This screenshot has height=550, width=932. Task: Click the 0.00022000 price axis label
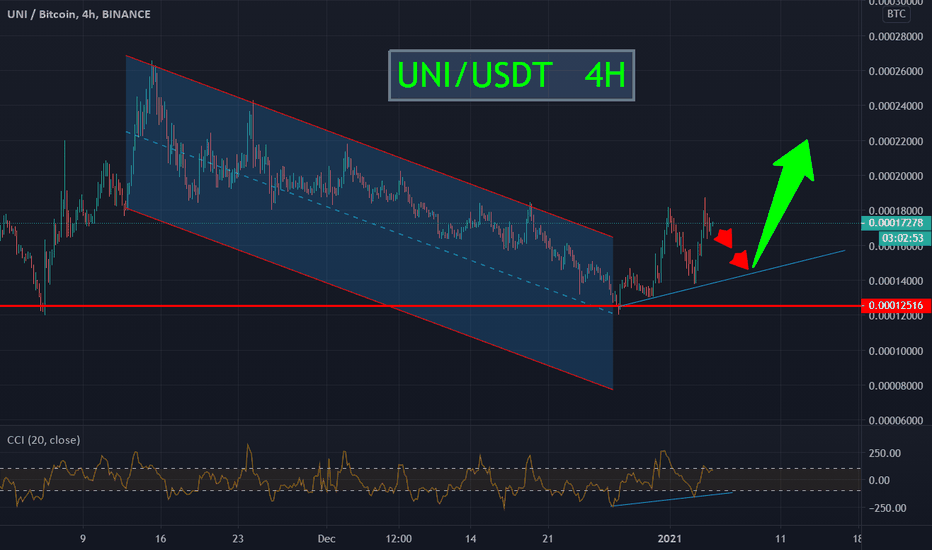tap(896, 142)
